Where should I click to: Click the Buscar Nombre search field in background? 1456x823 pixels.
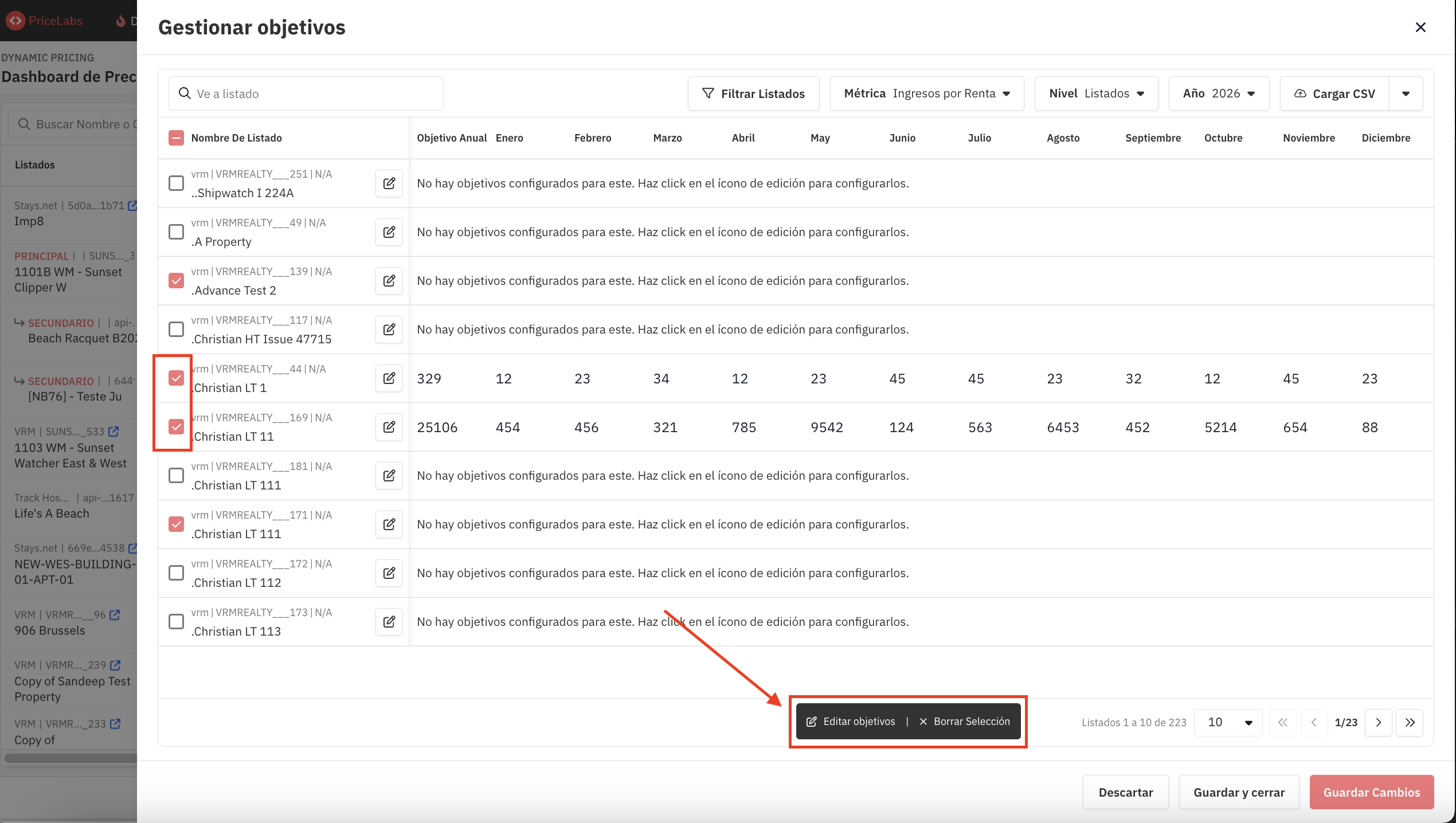73,124
